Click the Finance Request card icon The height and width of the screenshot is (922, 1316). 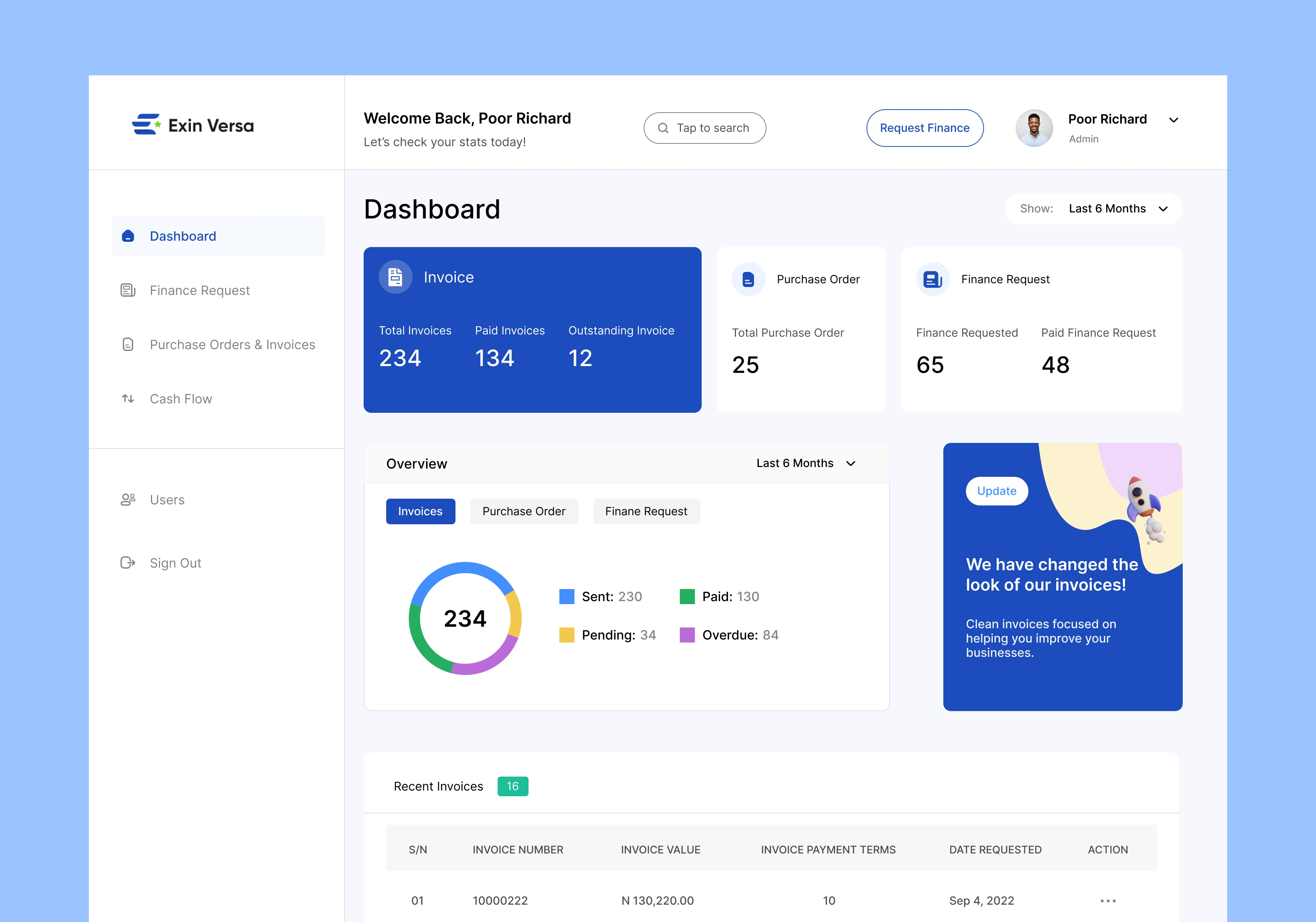(932, 280)
